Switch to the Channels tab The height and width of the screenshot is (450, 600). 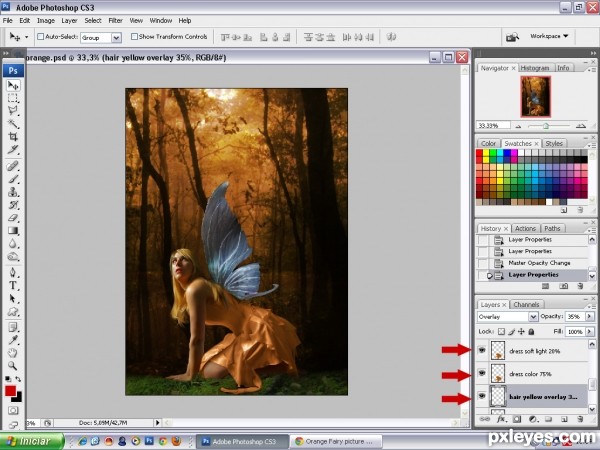coord(526,305)
